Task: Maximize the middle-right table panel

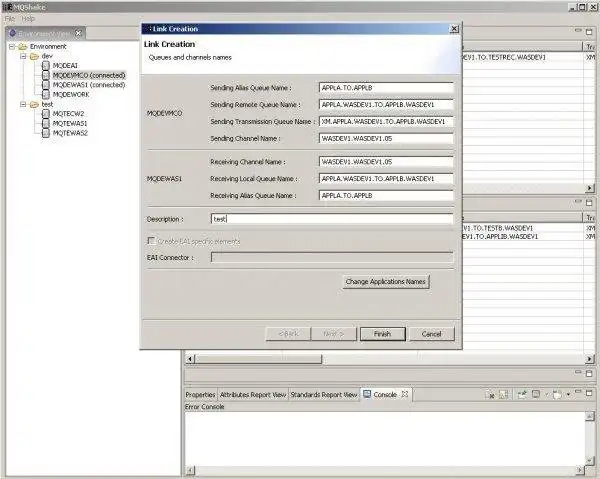Action: pyautogui.click(x=589, y=202)
